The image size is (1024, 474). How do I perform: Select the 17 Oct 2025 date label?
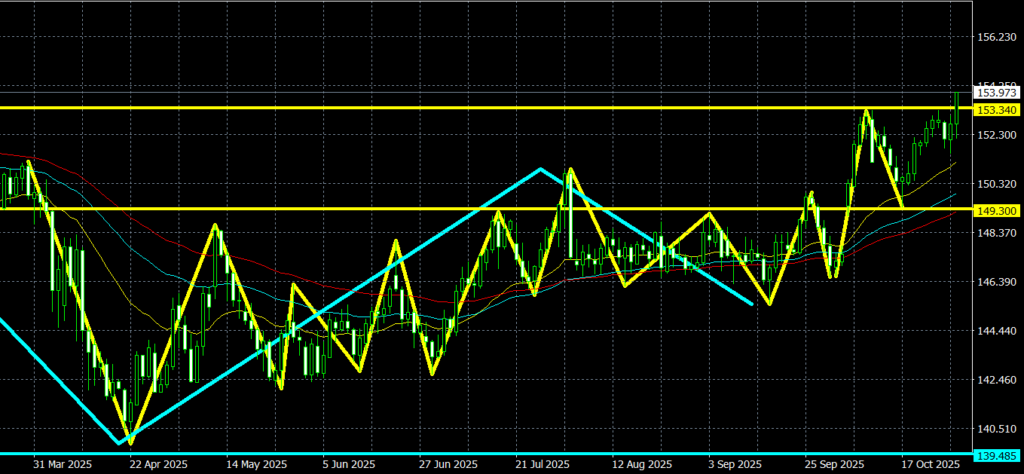tap(930, 465)
